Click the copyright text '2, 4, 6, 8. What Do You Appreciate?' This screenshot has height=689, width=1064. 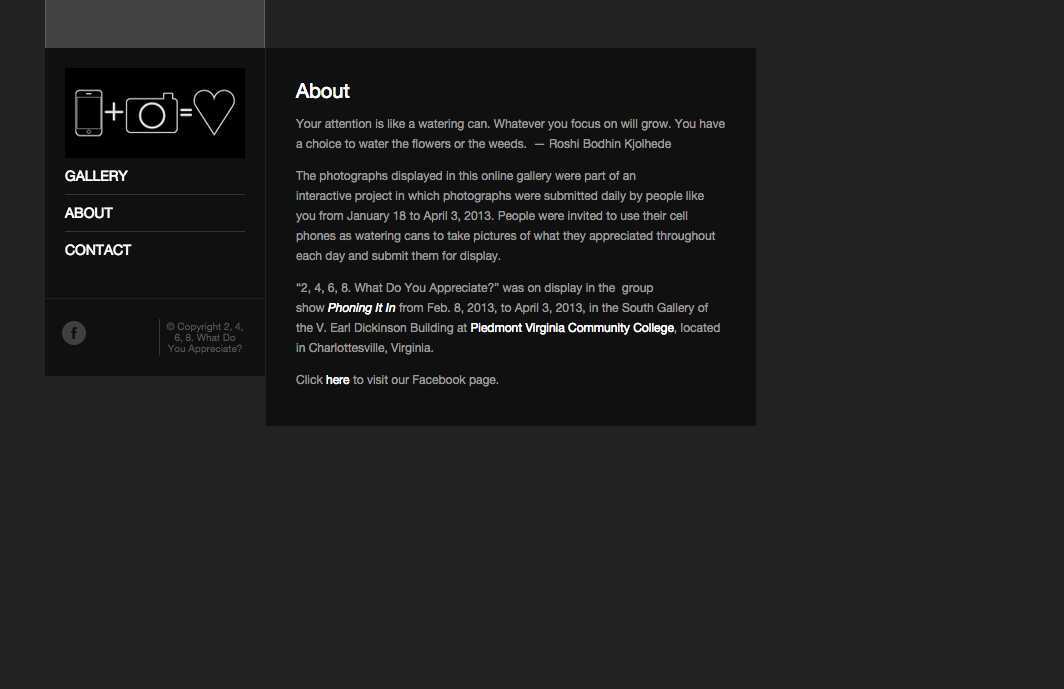[205, 337]
